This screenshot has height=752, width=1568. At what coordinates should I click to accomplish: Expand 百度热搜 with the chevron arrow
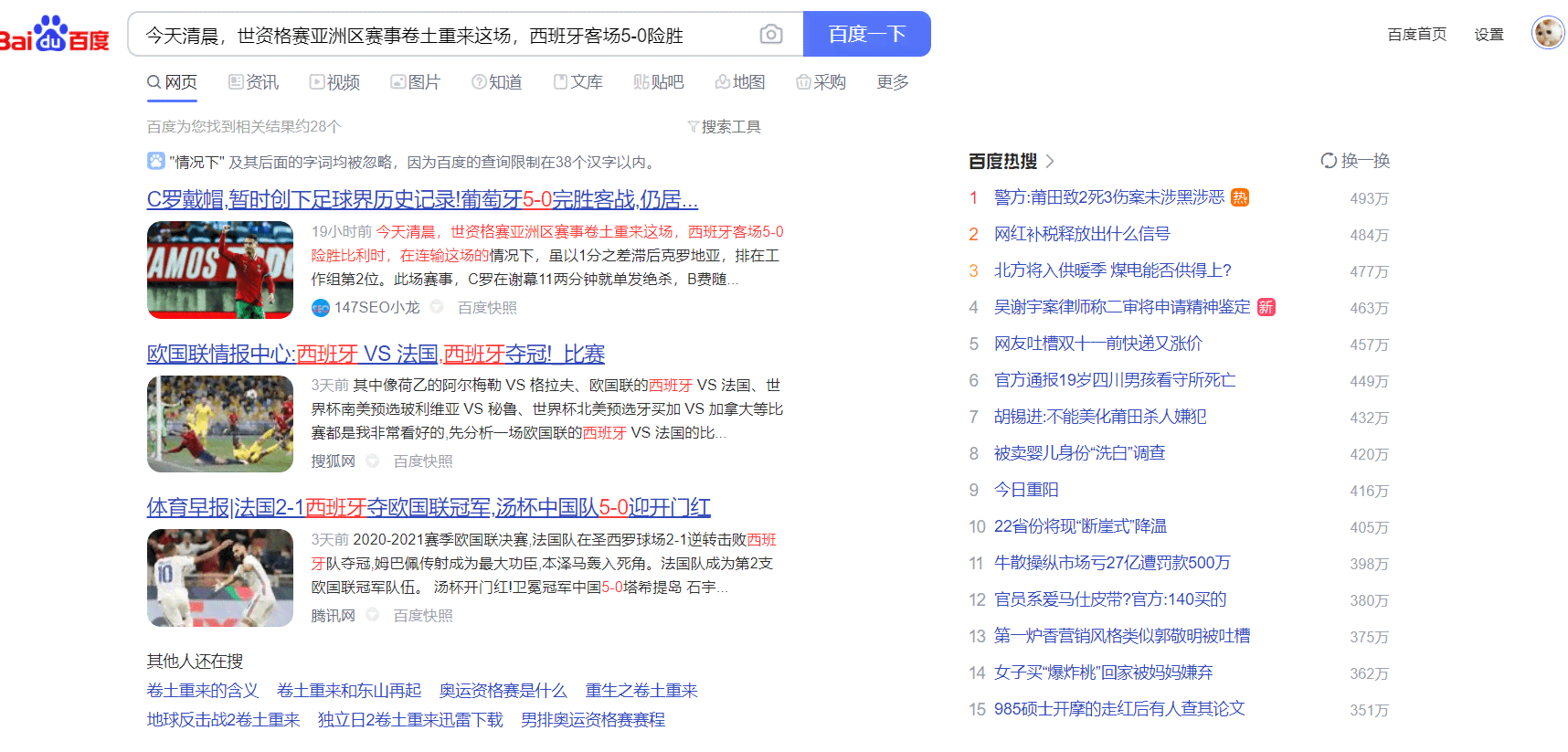[1050, 161]
